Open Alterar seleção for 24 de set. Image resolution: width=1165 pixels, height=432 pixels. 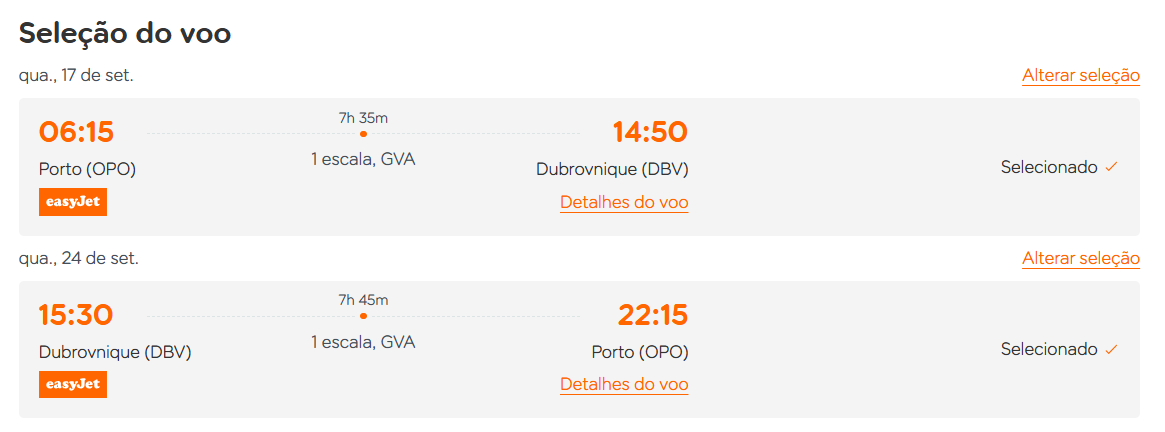click(1080, 259)
